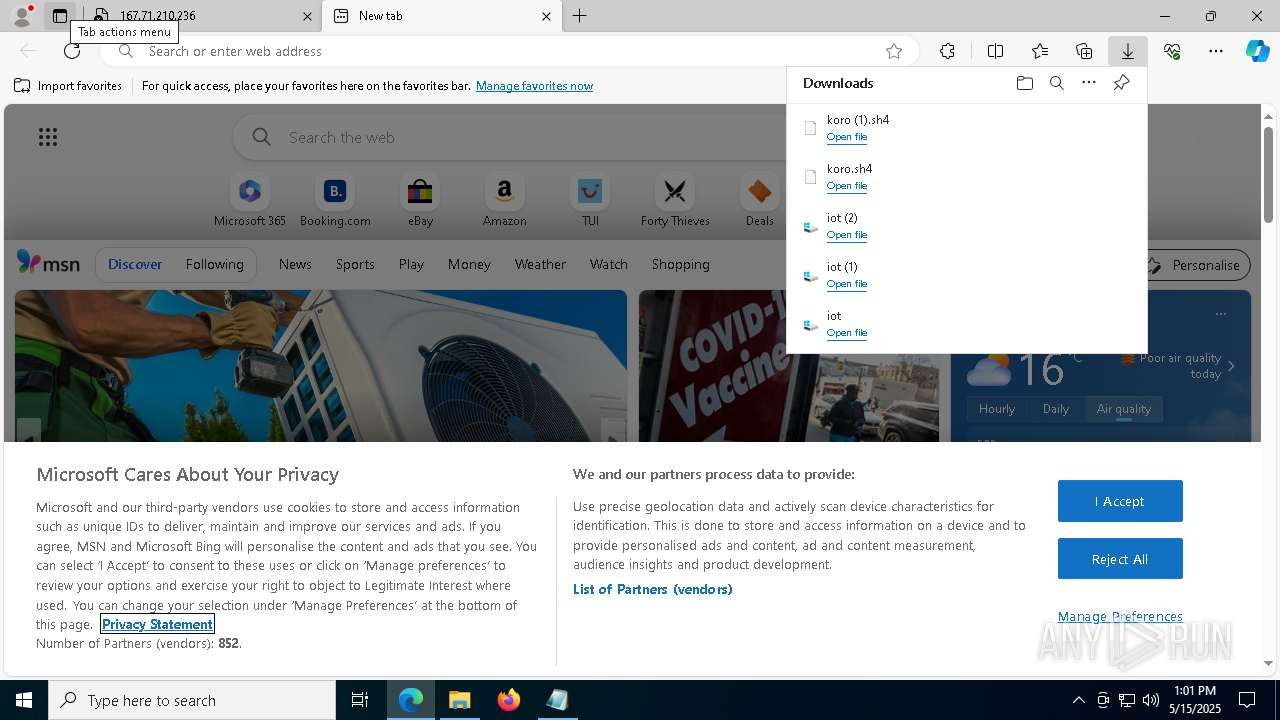1280x720 pixels.
Task: Open the Favorites list icon
Action: pyautogui.click(x=1040, y=51)
